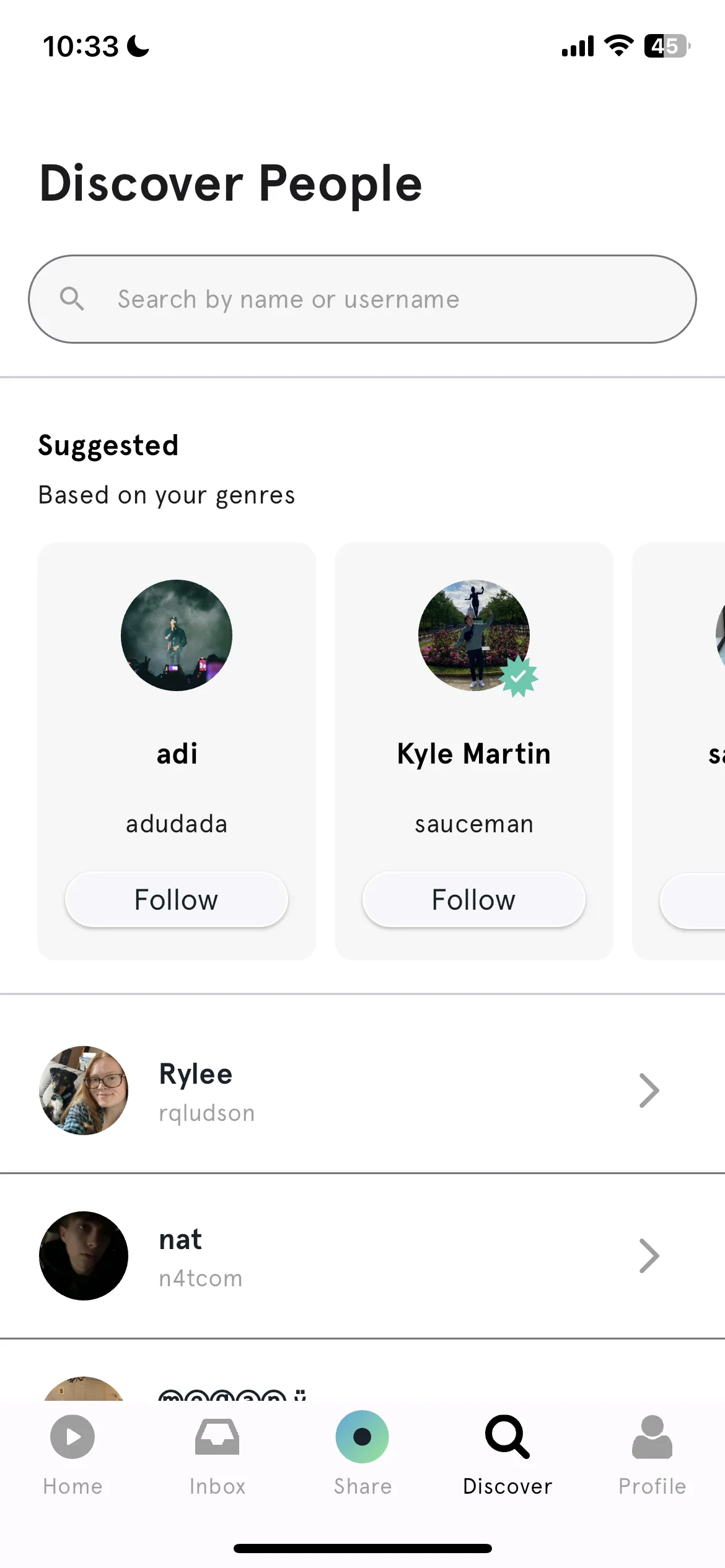The height and width of the screenshot is (1568, 725).
Task: Tap Kyle Martin's verified badge
Action: [519, 677]
